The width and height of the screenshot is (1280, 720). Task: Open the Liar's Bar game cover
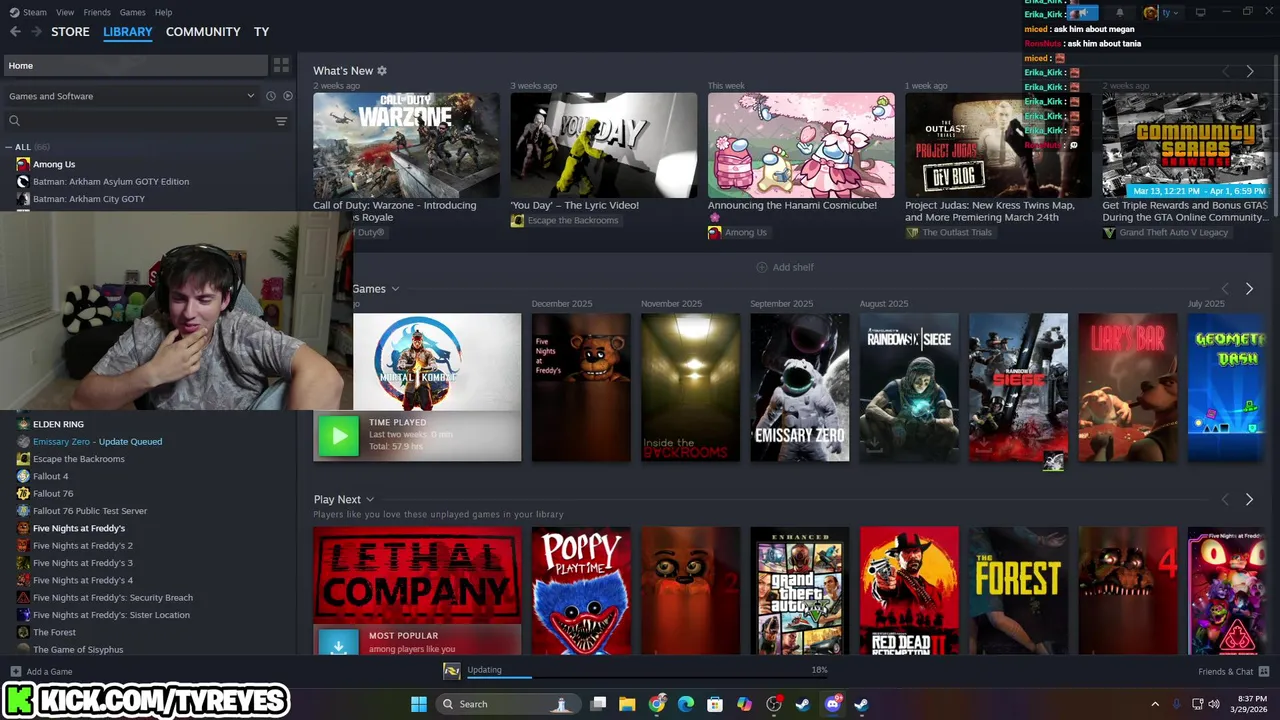pyautogui.click(x=1128, y=388)
